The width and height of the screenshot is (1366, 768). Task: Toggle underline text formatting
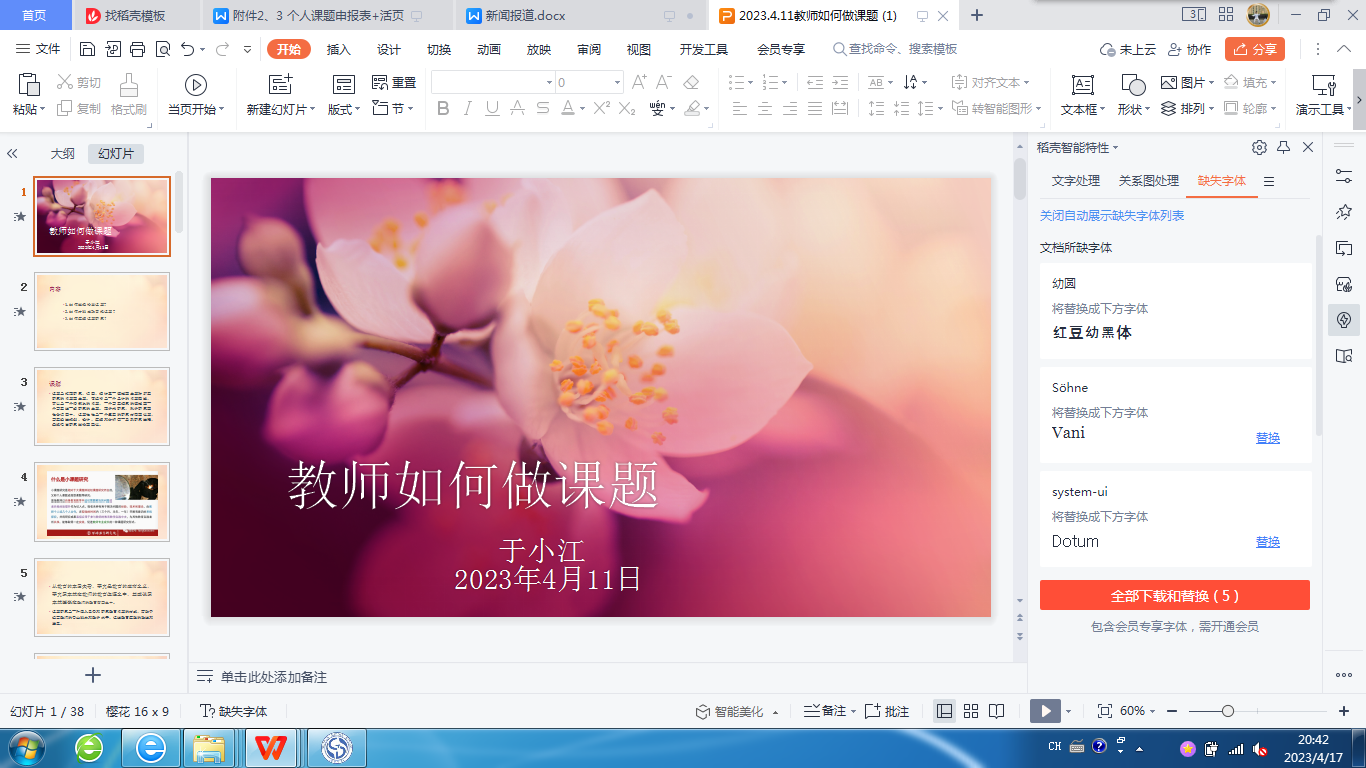pos(491,109)
